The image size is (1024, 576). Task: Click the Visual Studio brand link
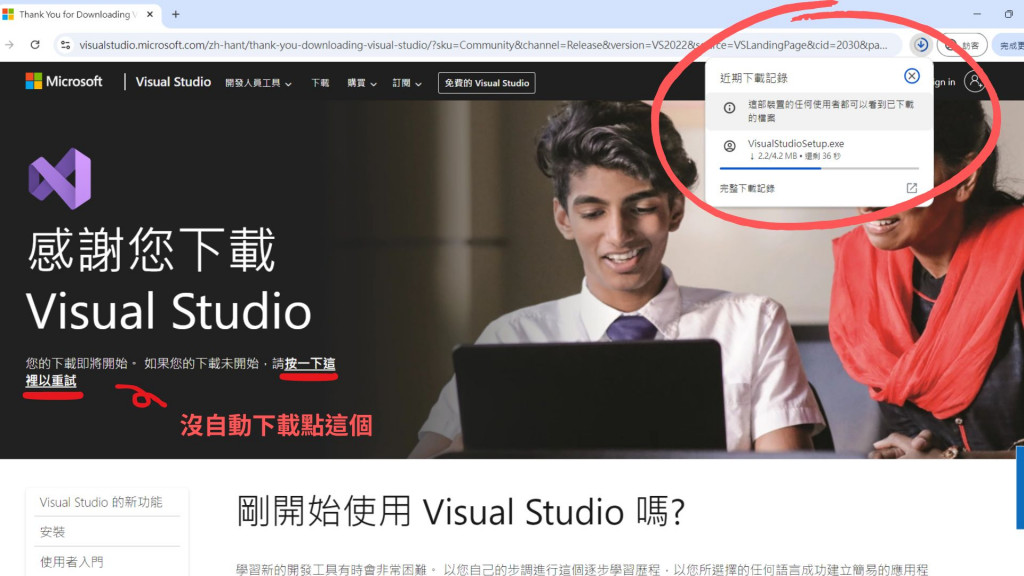click(173, 82)
